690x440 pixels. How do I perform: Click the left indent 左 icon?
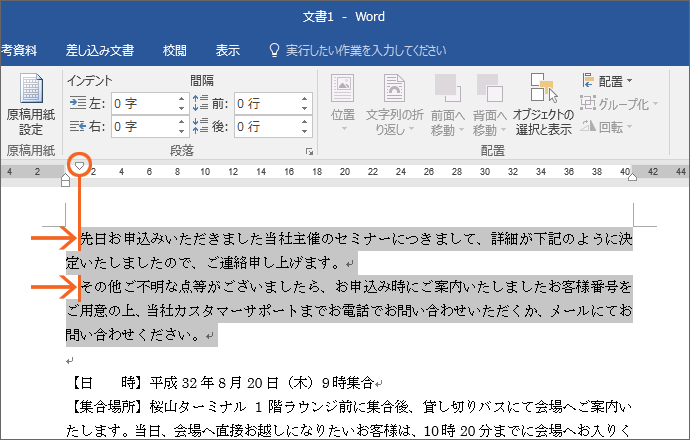(78, 103)
